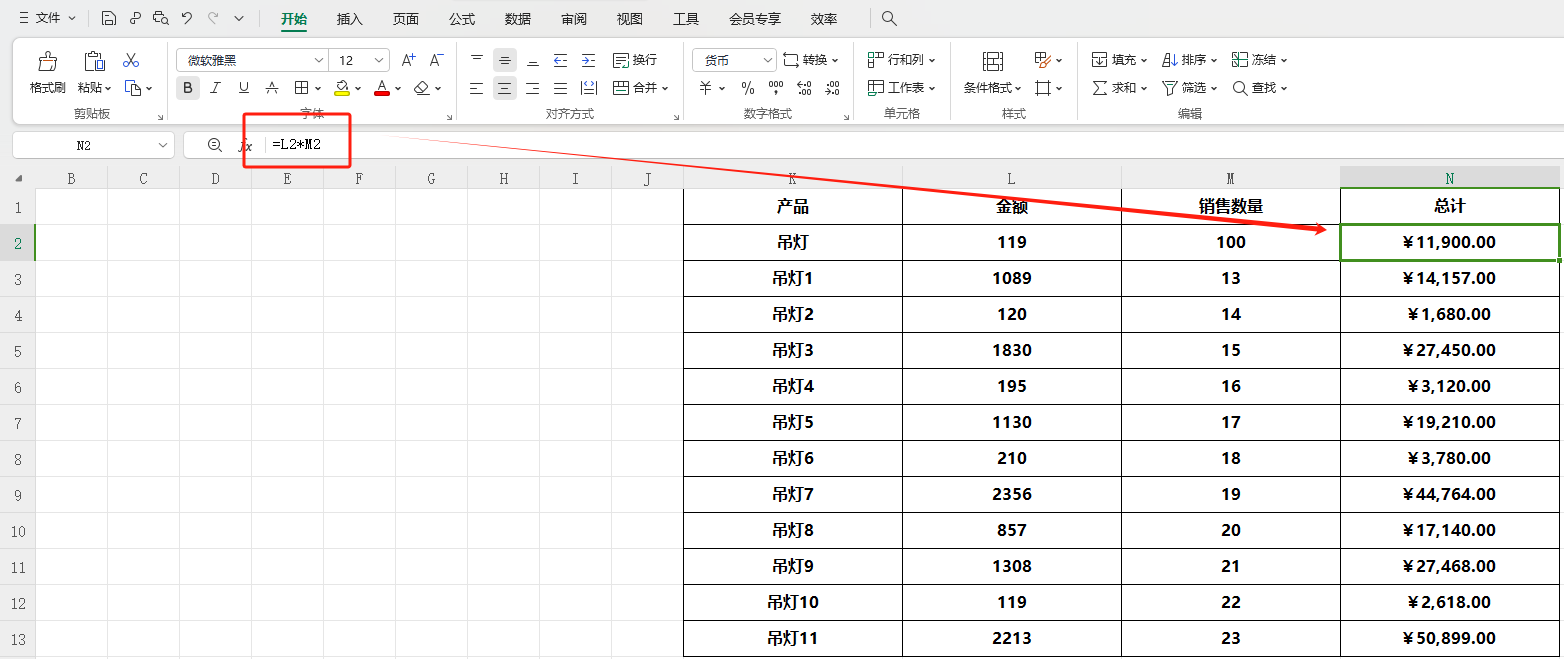Viewport: 1564px width, 659px height.
Task: Select row header 7
Action: (x=18, y=422)
